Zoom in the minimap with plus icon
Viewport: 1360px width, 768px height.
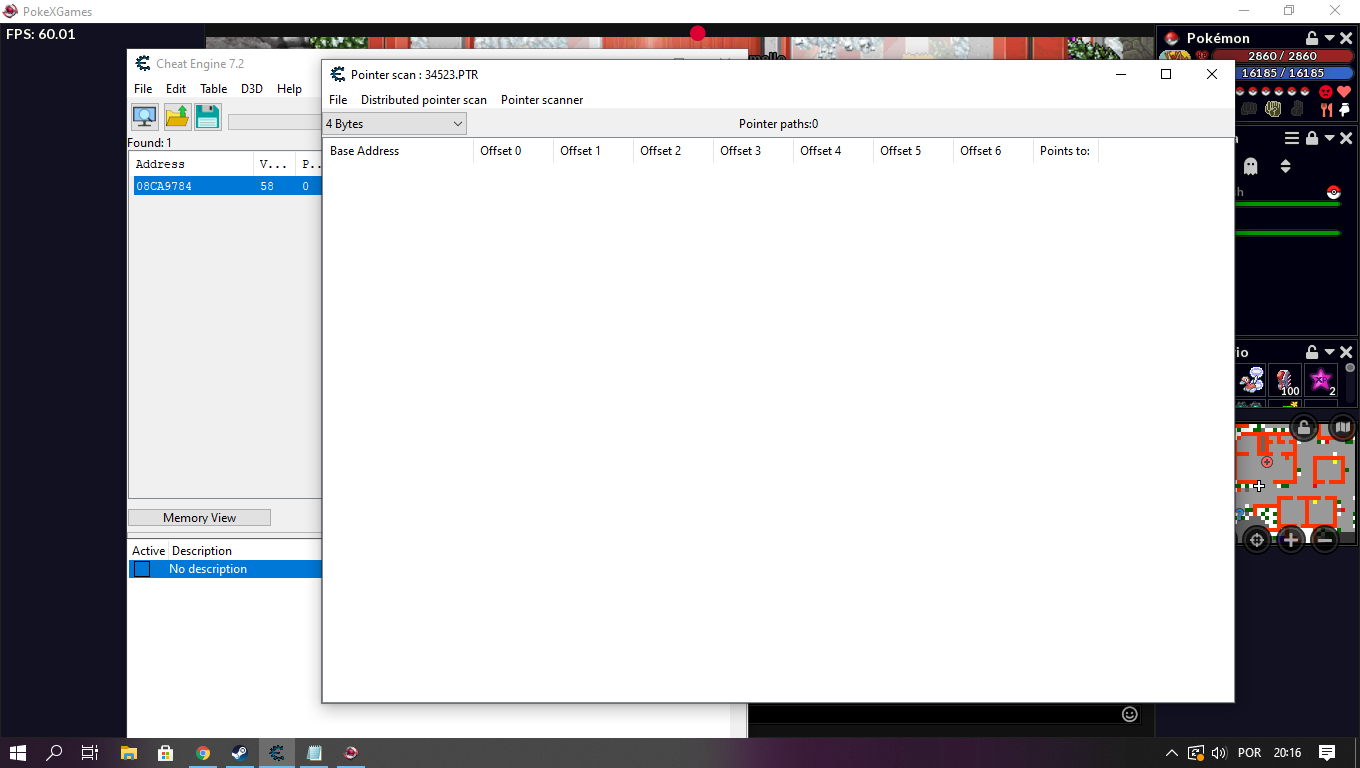tap(1291, 540)
